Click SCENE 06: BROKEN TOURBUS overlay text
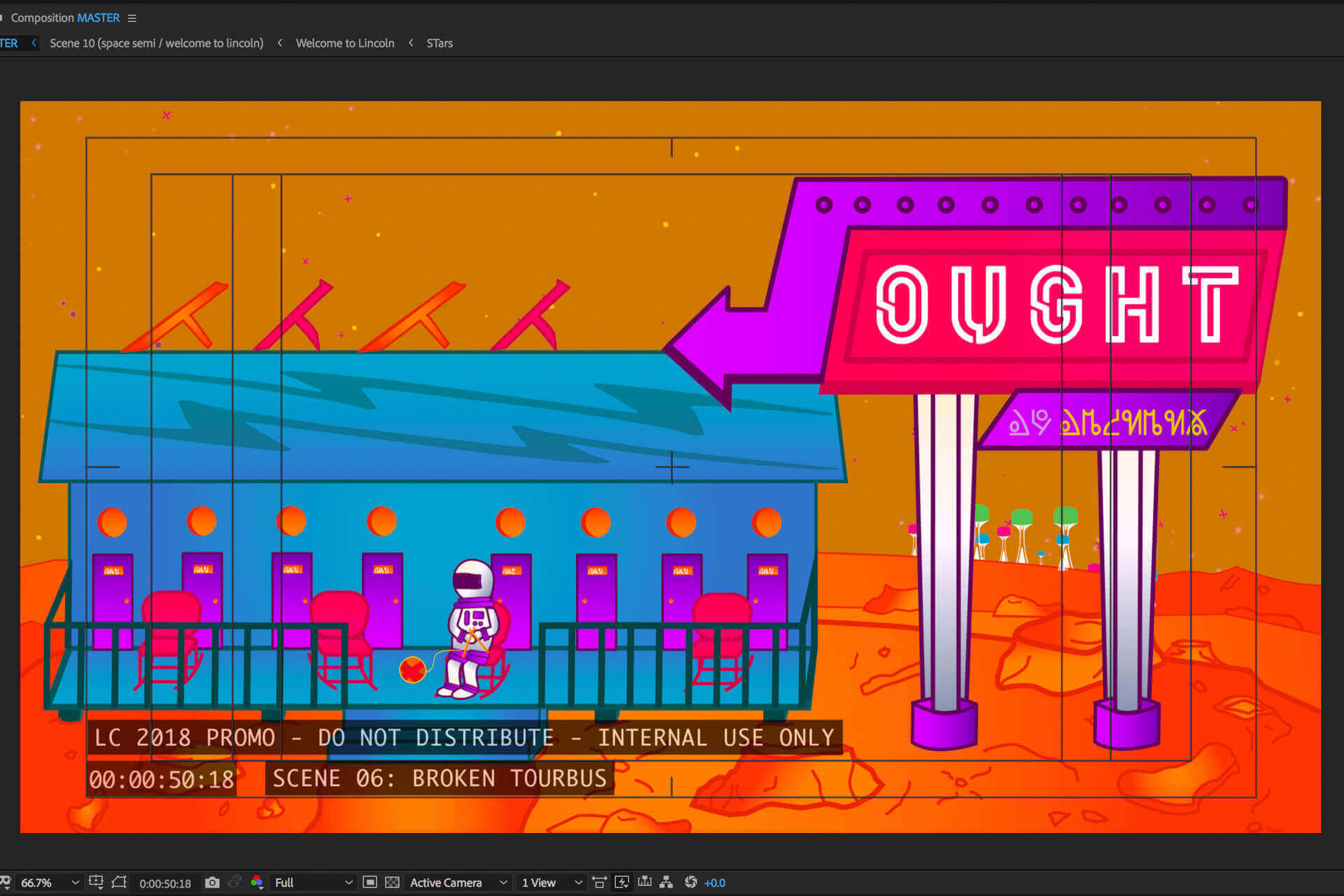This screenshot has height=896, width=1344. click(440, 778)
